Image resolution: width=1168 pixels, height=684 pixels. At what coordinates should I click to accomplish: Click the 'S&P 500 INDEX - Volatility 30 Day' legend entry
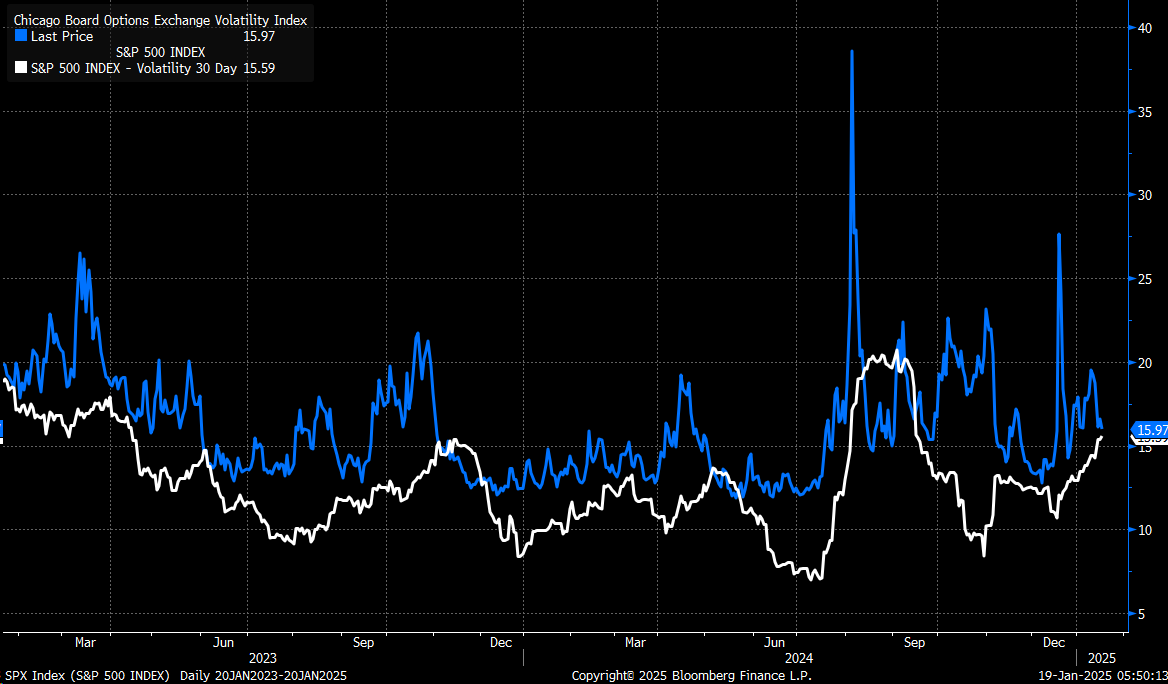134,69
